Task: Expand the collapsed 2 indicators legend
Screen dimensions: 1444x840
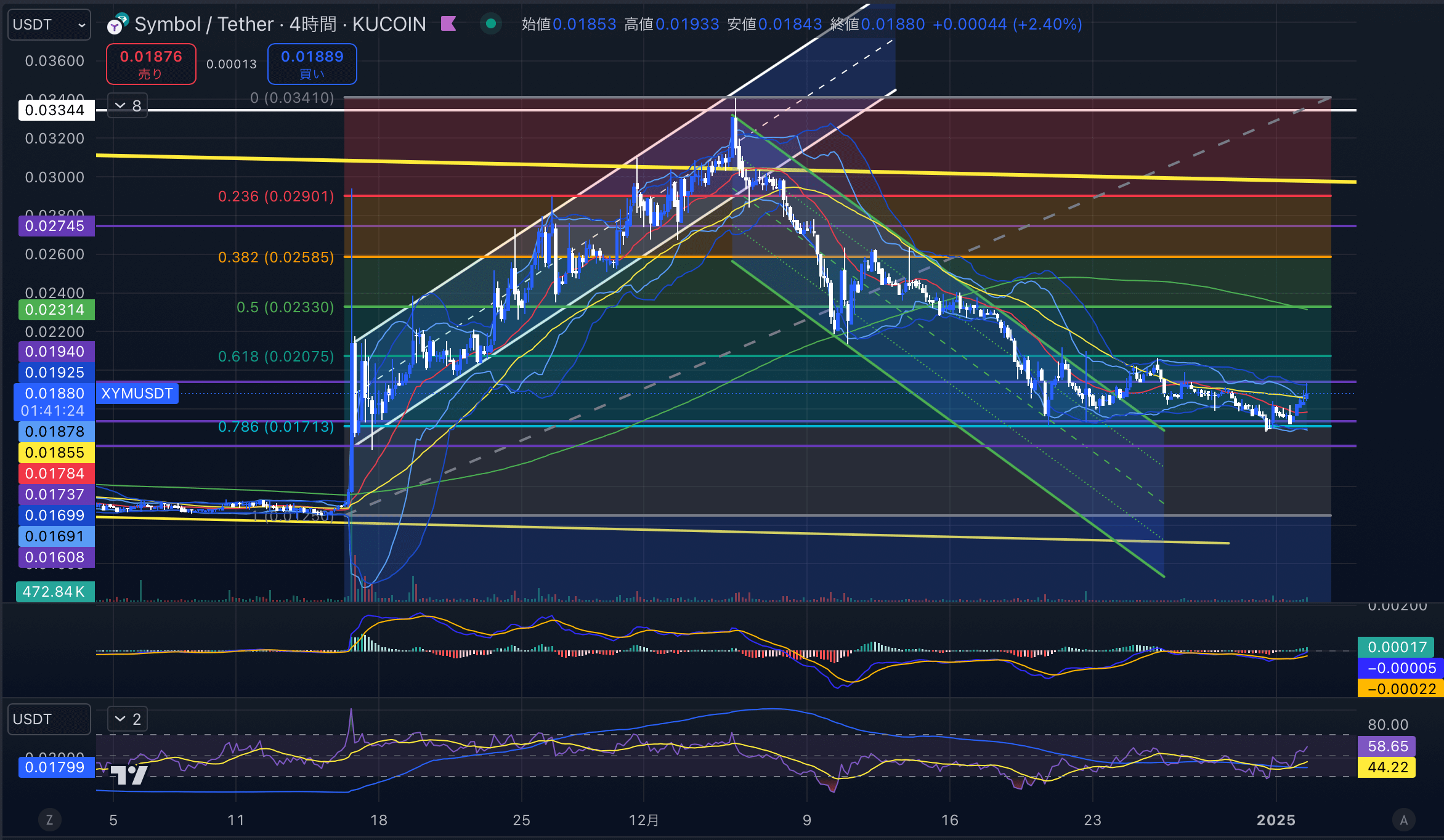Action: click(128, 719)
